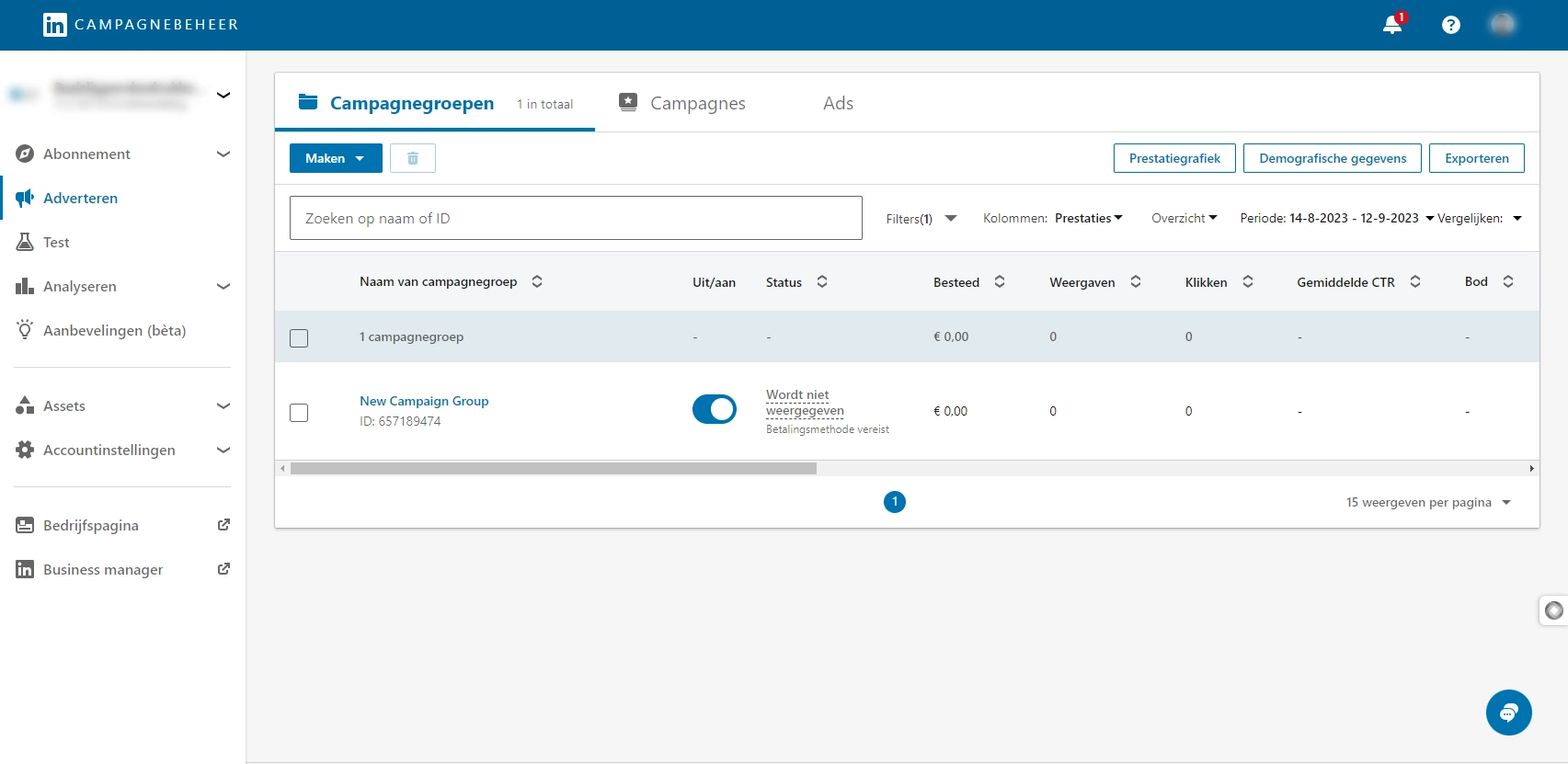This screenshot has height=764, width=1568.
Task: Sort by Klikken column
Action: (x=1248, y=281)
